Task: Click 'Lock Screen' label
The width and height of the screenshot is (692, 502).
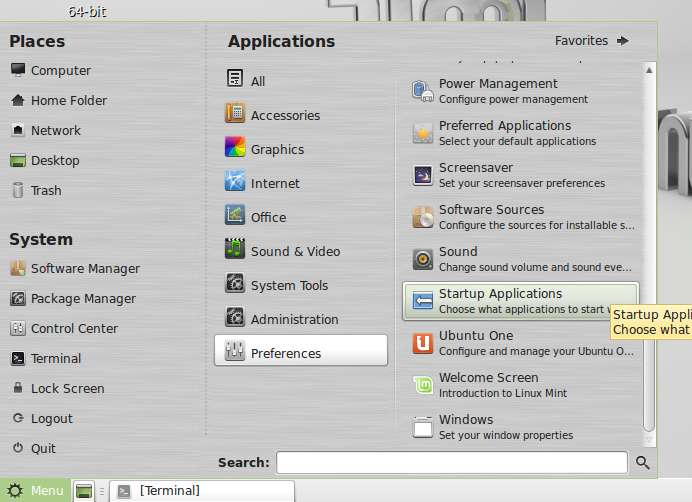Action: [x=68, y=389]
